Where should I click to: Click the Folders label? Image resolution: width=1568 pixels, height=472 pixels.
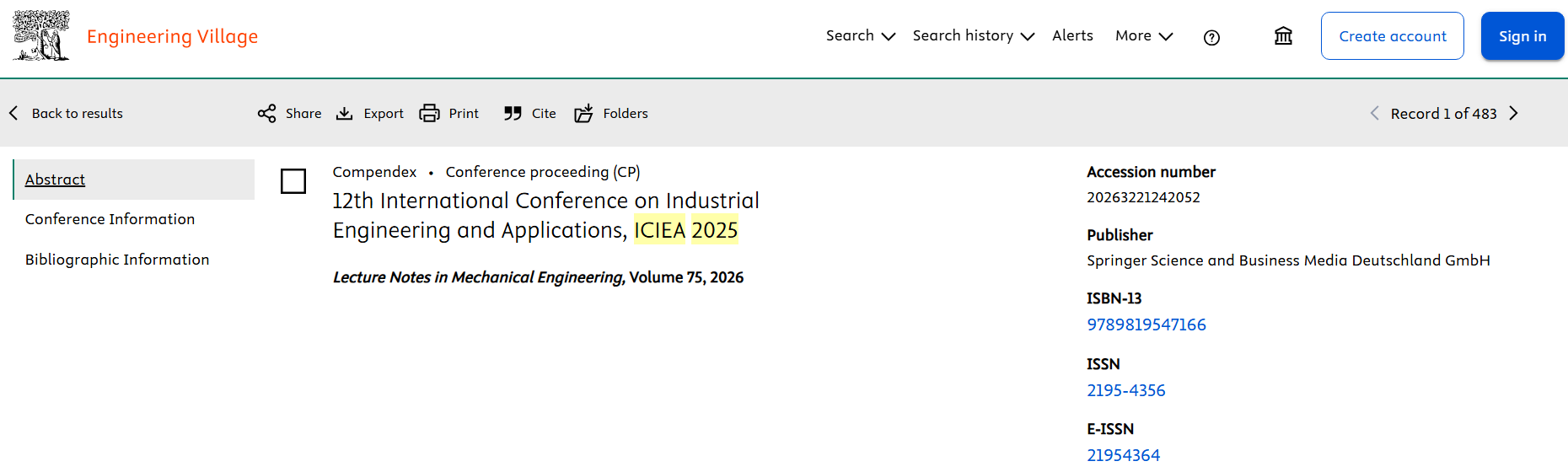click(626, 114)
